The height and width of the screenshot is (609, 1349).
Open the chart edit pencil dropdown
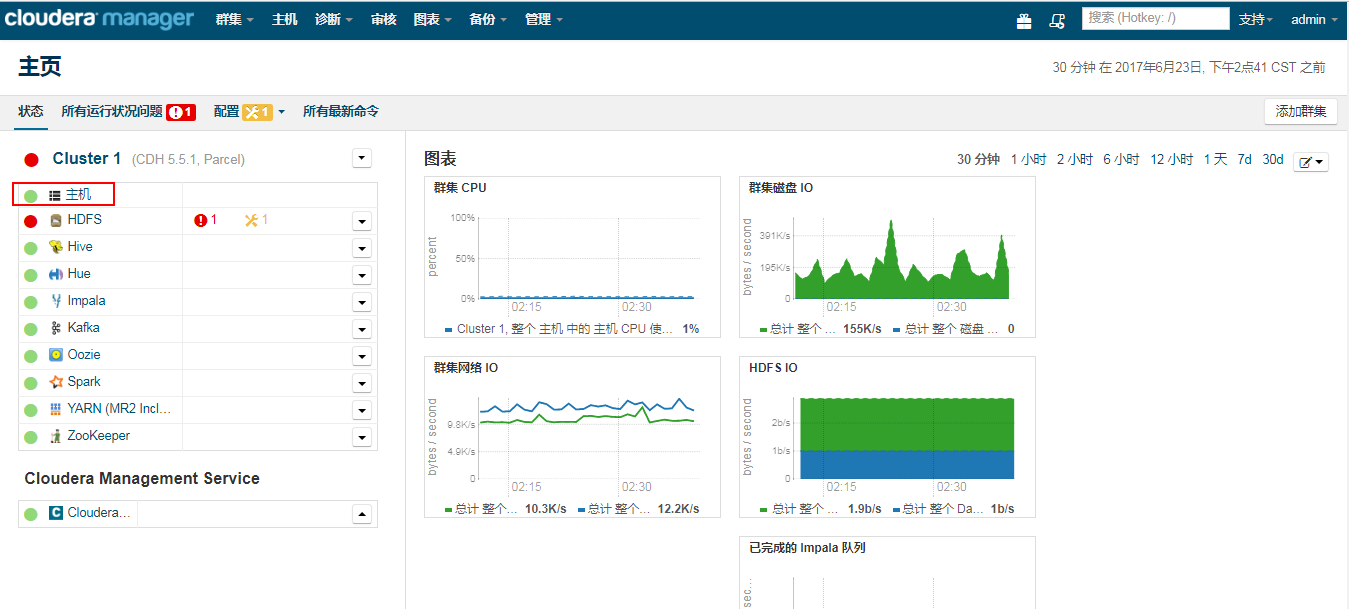tap(1311, 162)
